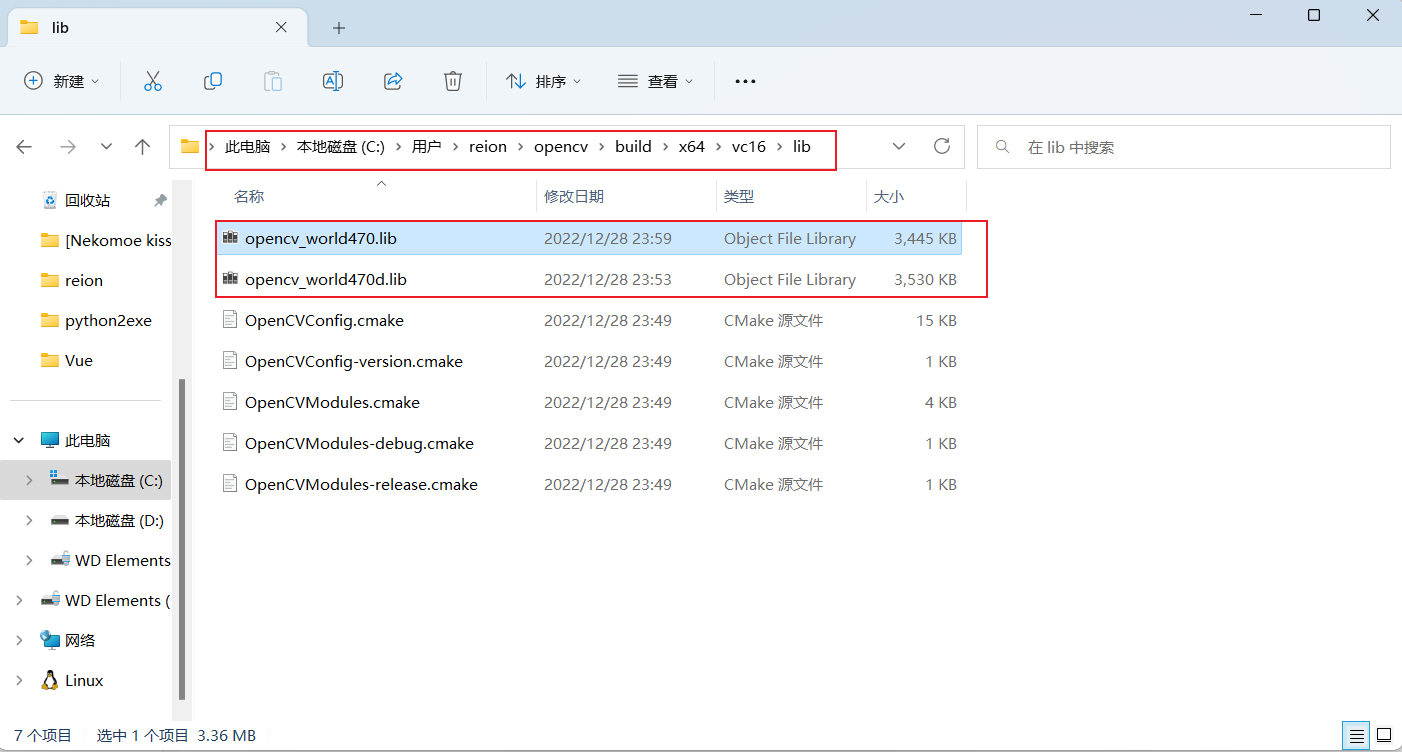Image resolution: width=1402 pixels, height=752 pixels.
Task: Click vc16 in the address path
Action: [749, 147]
